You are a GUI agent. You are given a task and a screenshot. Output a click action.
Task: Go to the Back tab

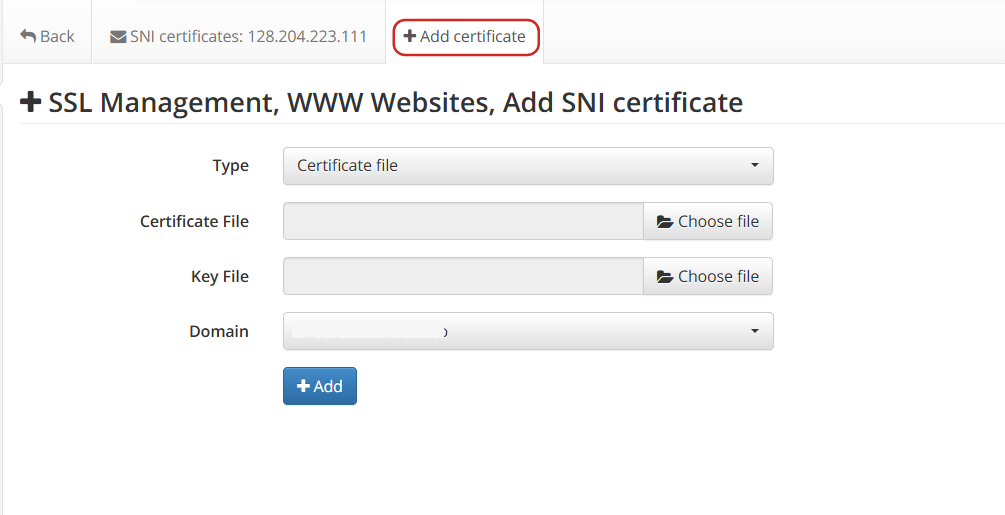pos(47,36)
